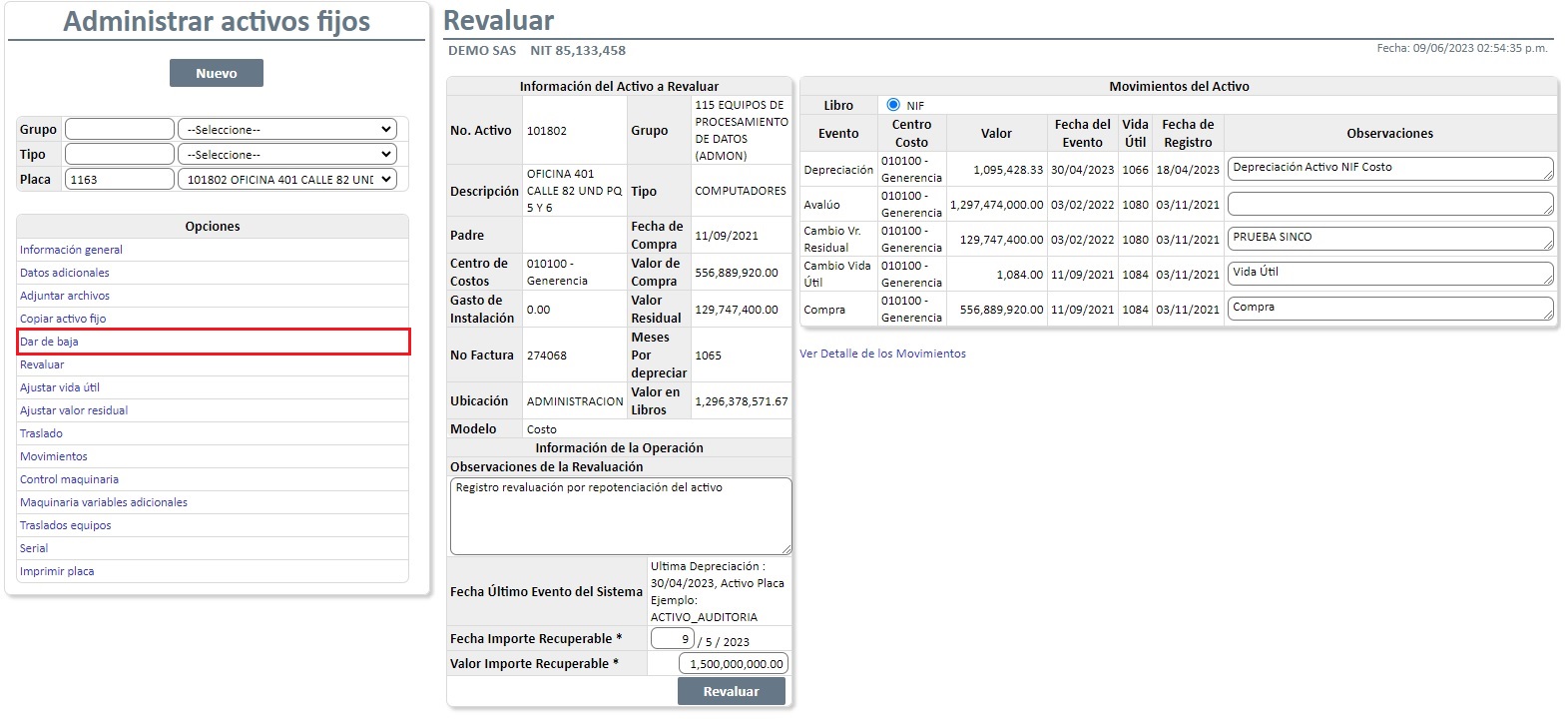Click the 'Vida Útil' observation field
1568x719 pixels.
click(1390, 274)
